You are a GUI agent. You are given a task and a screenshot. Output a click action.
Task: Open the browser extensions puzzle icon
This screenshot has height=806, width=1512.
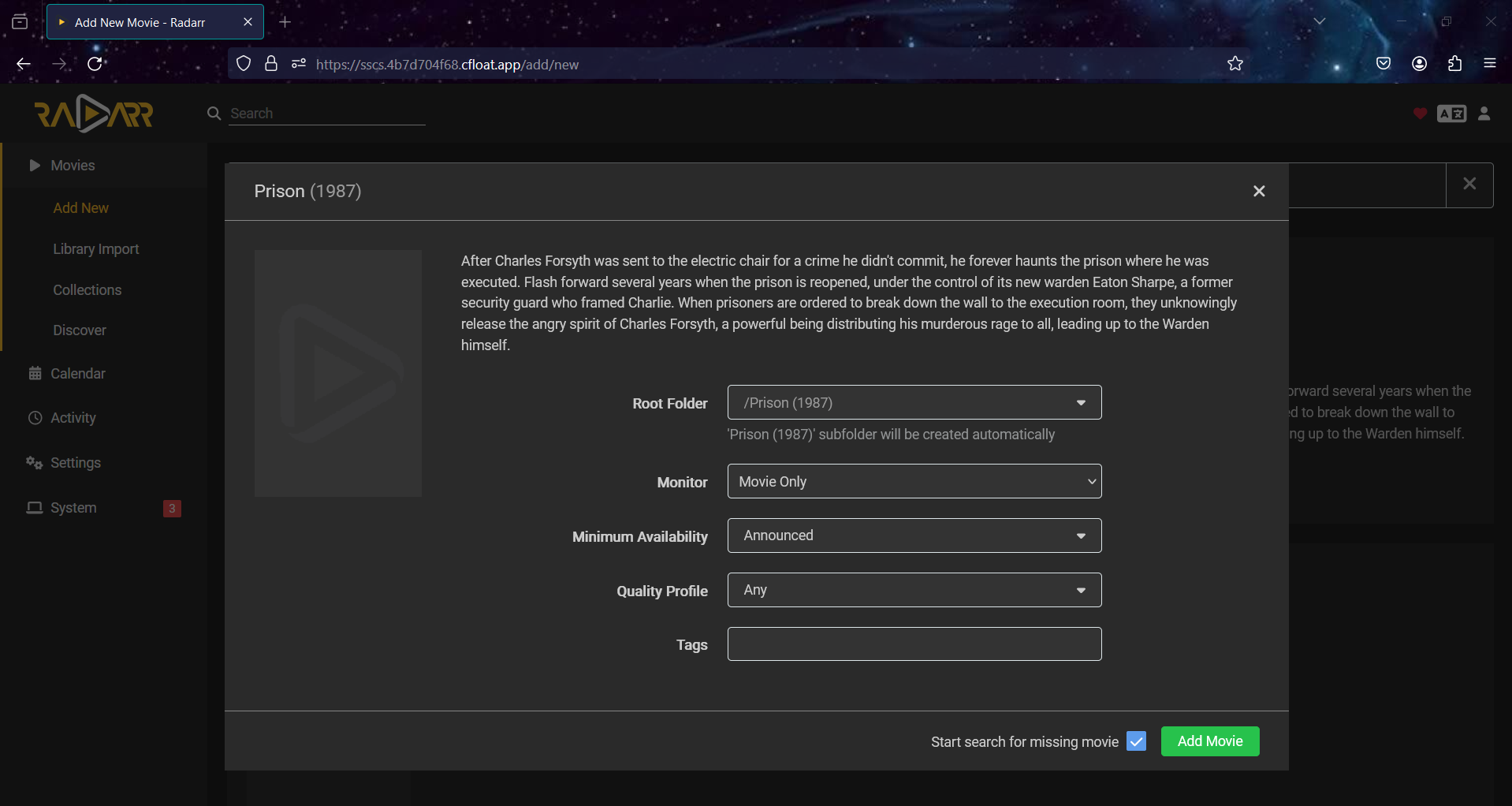[1455, 64]
